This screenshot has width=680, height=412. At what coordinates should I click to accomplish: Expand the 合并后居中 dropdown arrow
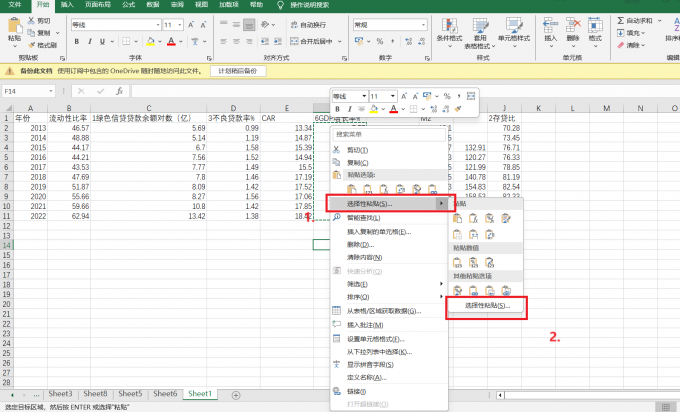click(x=340, y=41)
